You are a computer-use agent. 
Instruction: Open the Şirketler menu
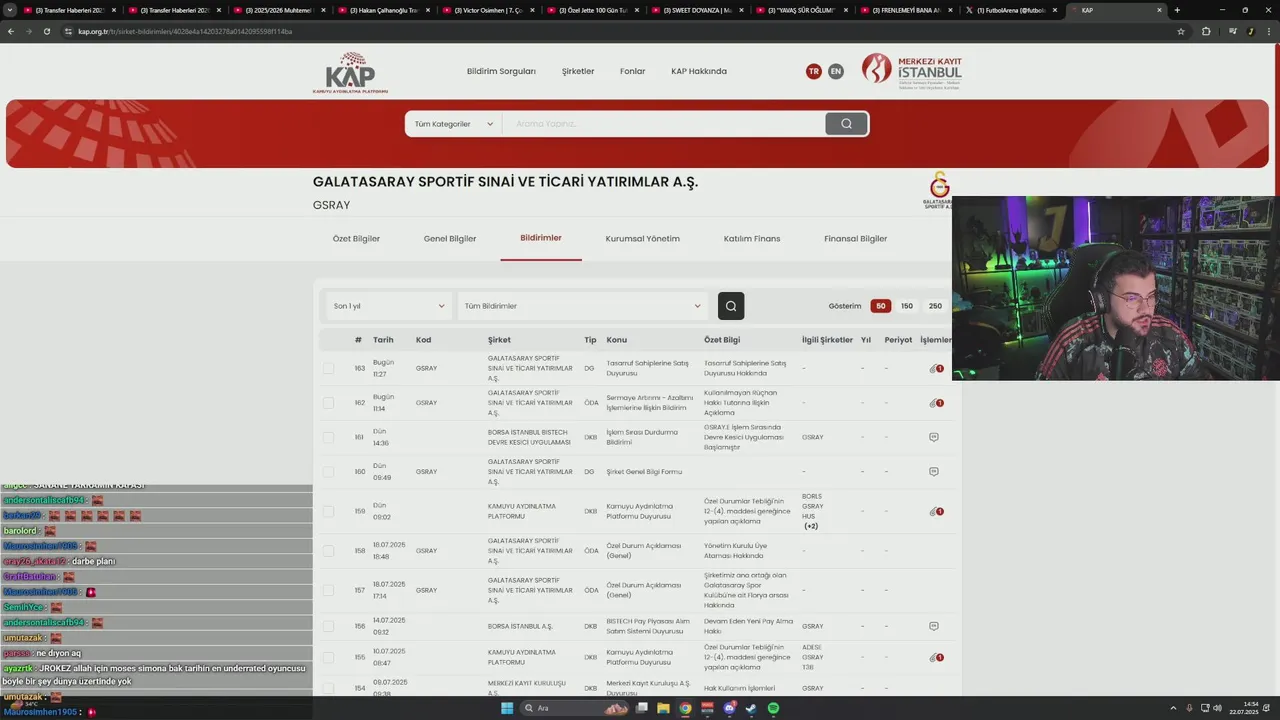pos(578,71)
